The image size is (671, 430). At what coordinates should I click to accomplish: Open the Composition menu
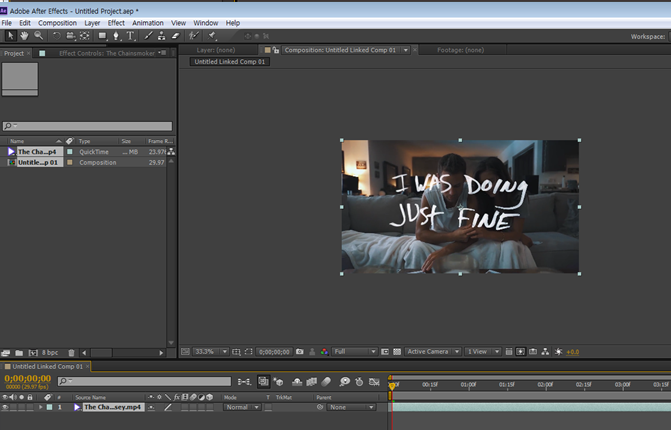pos(57,23)
